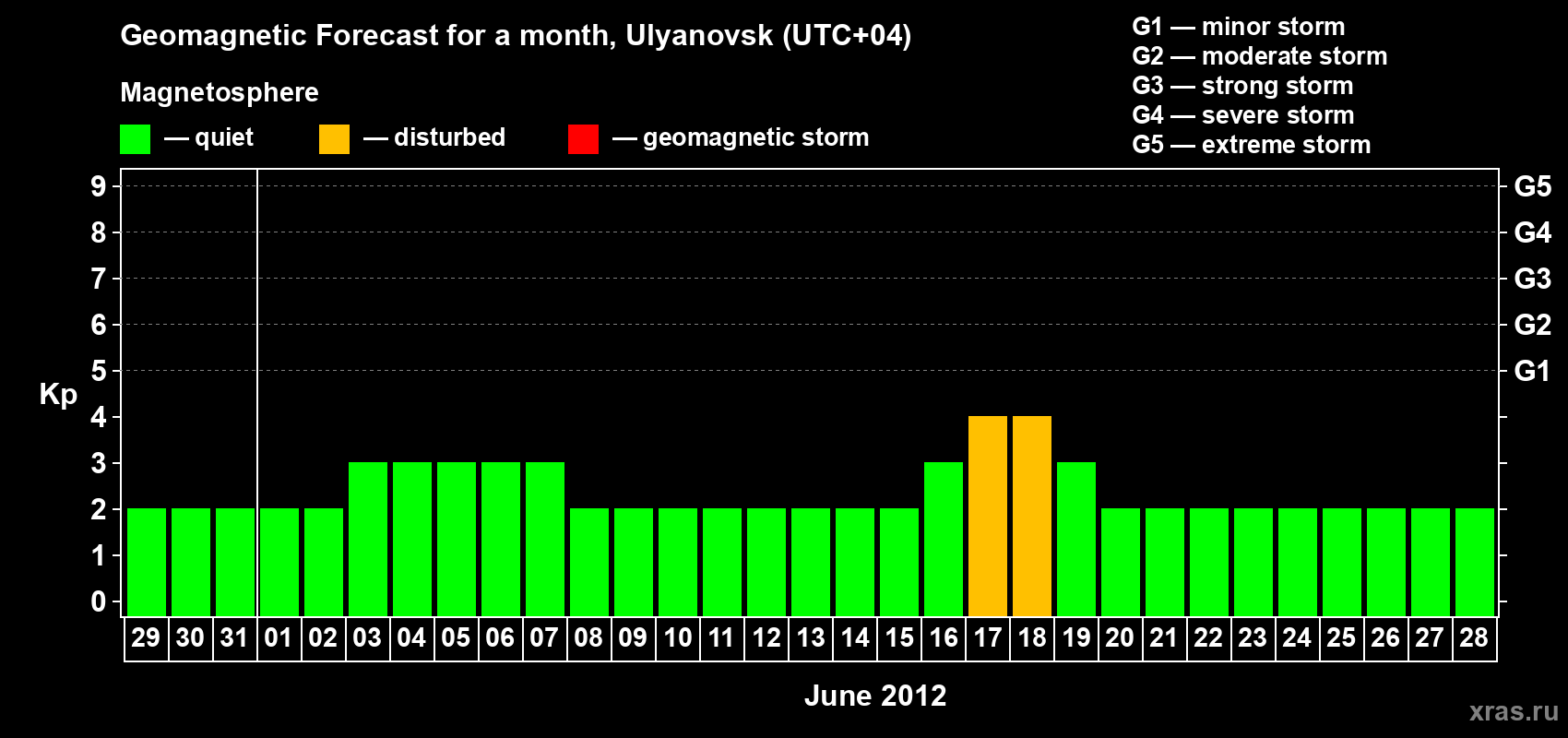This screenshot has height=738, width=1568.
Task: Click date label 13 on the axis
Action: pyautogui.click(x=811, y=637)
